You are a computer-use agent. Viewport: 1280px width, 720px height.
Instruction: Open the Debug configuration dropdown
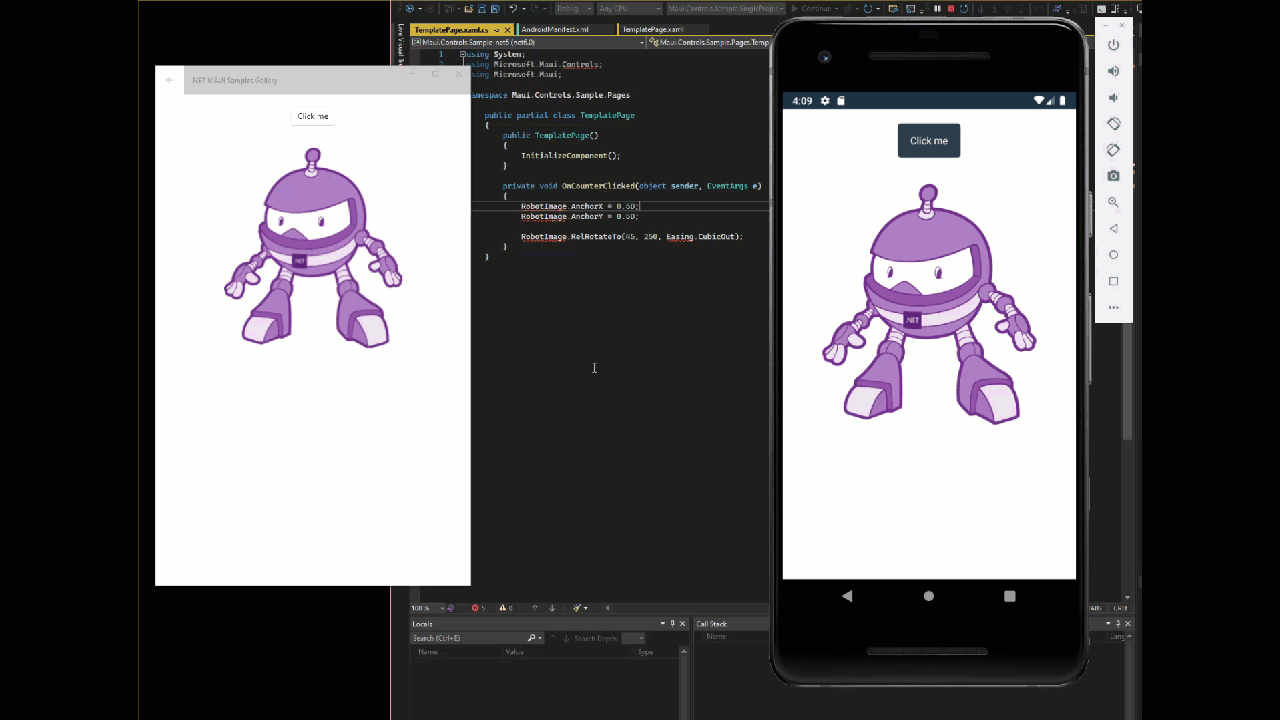pyautogui.click(x=573, y=8)
